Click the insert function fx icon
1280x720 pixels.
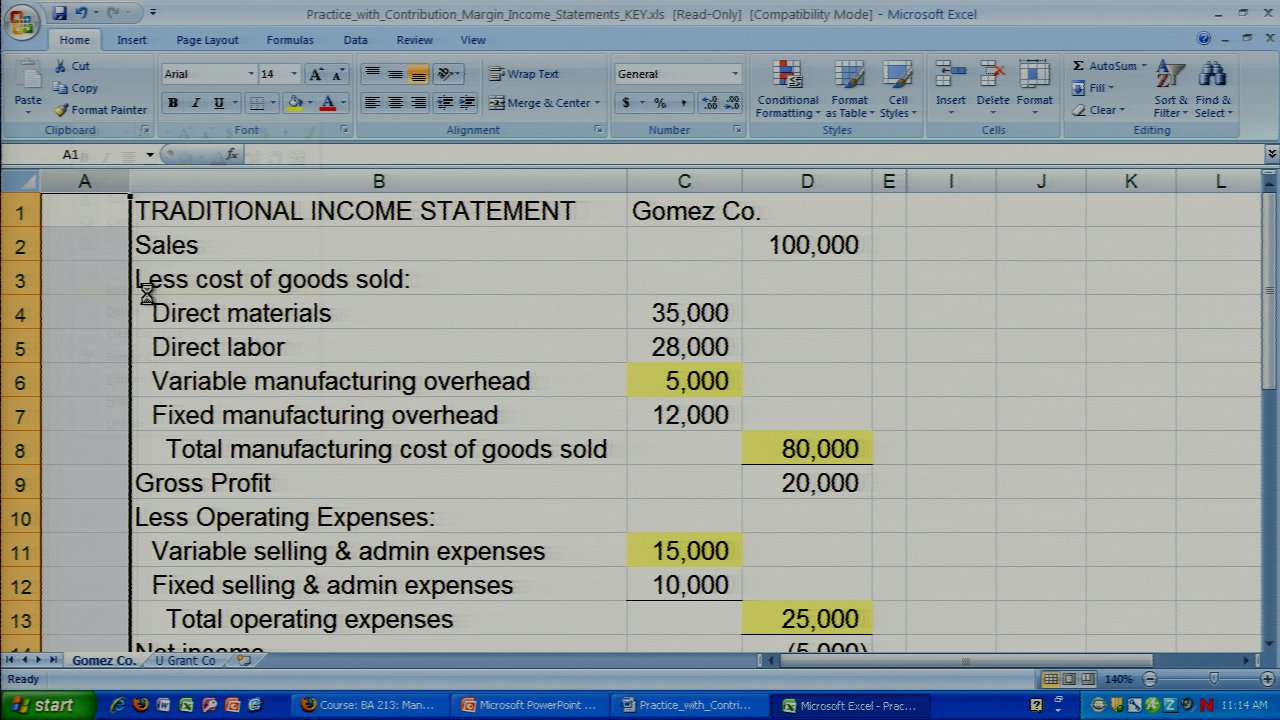(x=232, y=154)
